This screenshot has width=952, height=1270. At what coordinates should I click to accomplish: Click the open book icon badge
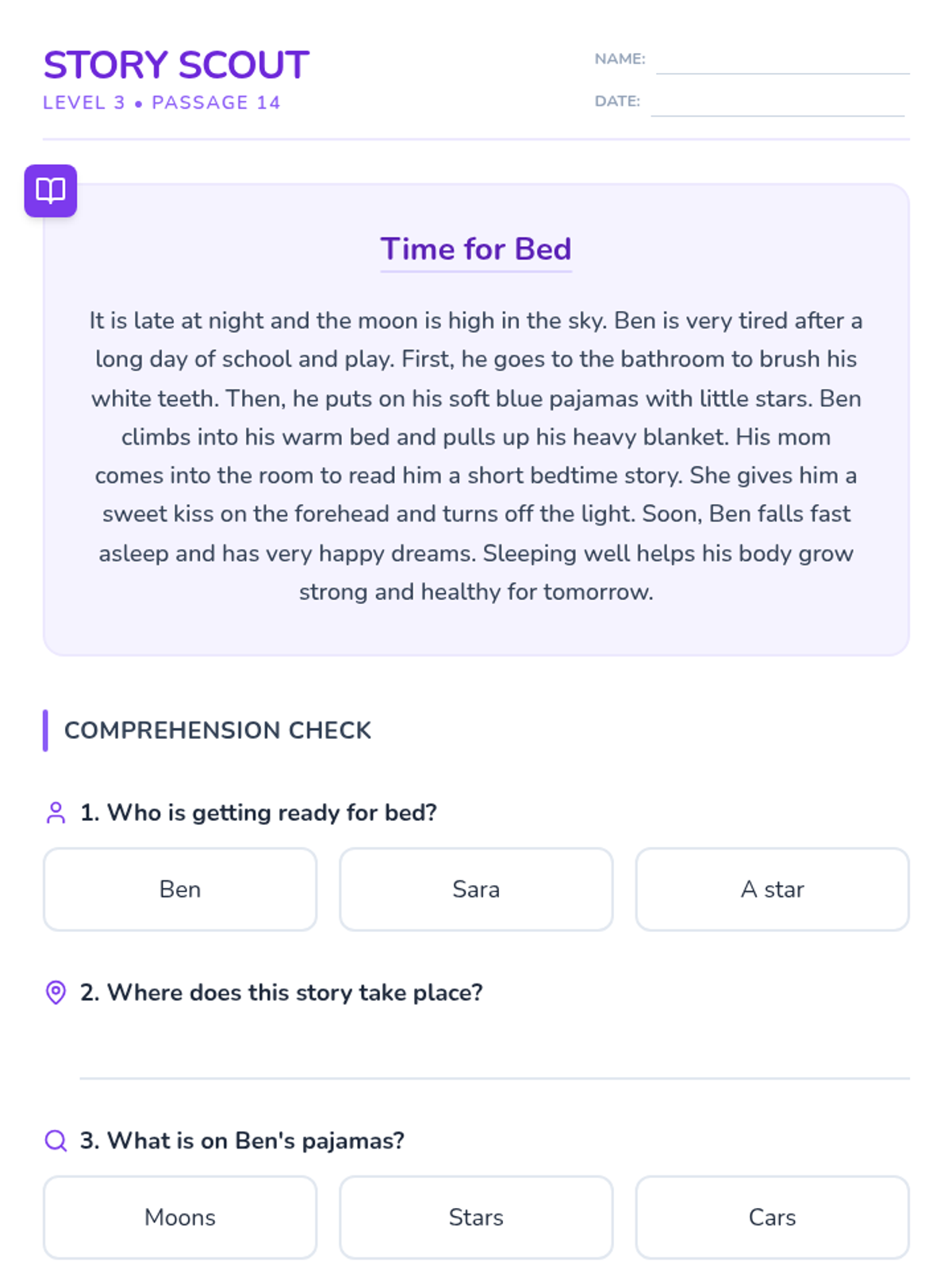[51, 190]
